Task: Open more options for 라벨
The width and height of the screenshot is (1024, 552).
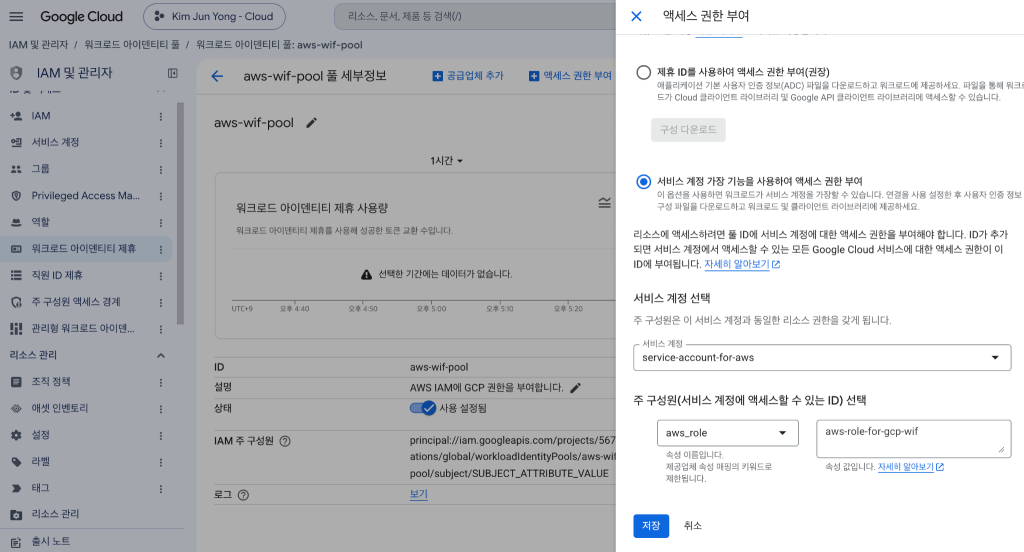Action: click(161, 462)
